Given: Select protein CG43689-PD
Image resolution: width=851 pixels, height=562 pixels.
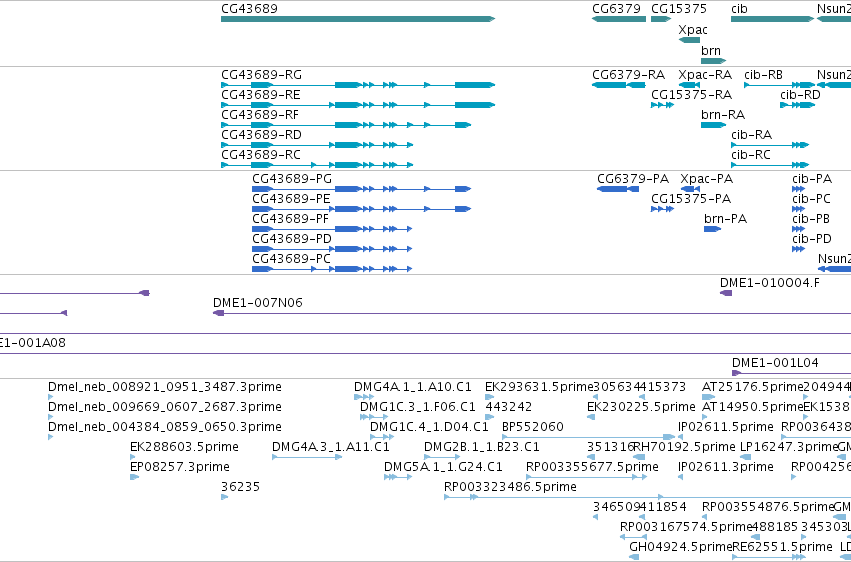Looking at the screenshot, I should pos(292,239).
